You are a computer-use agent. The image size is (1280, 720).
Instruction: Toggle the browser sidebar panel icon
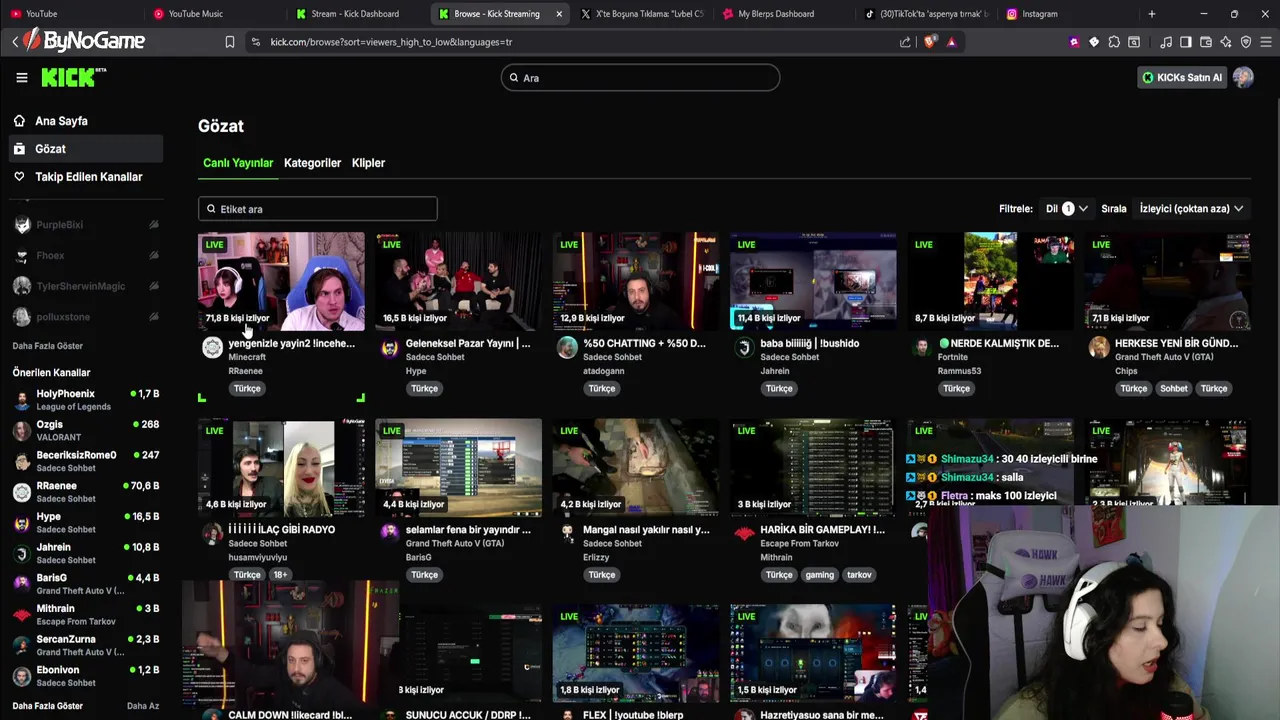tap(1186, 42)
